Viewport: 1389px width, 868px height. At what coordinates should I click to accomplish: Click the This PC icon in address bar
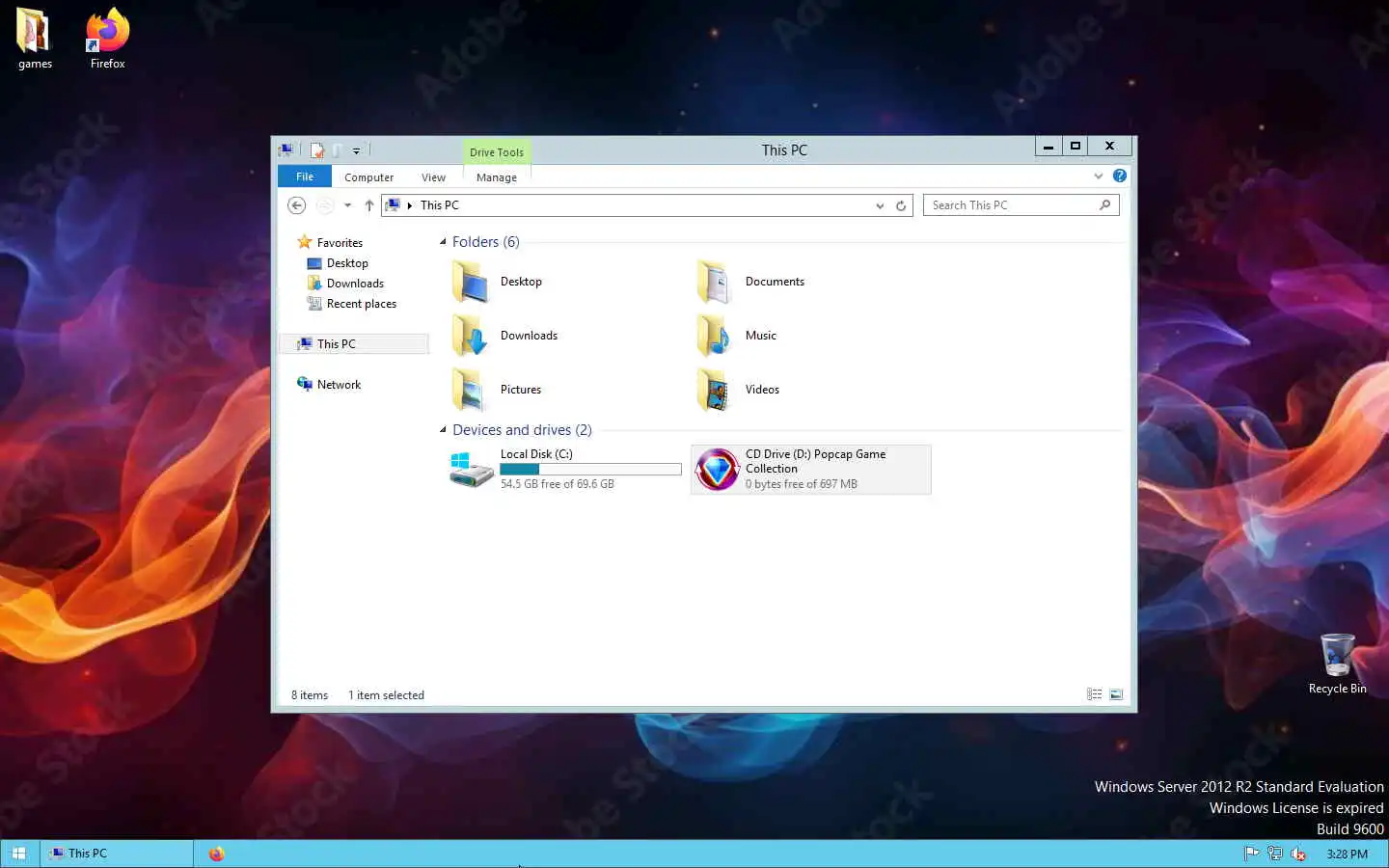(x=393, y=205)
